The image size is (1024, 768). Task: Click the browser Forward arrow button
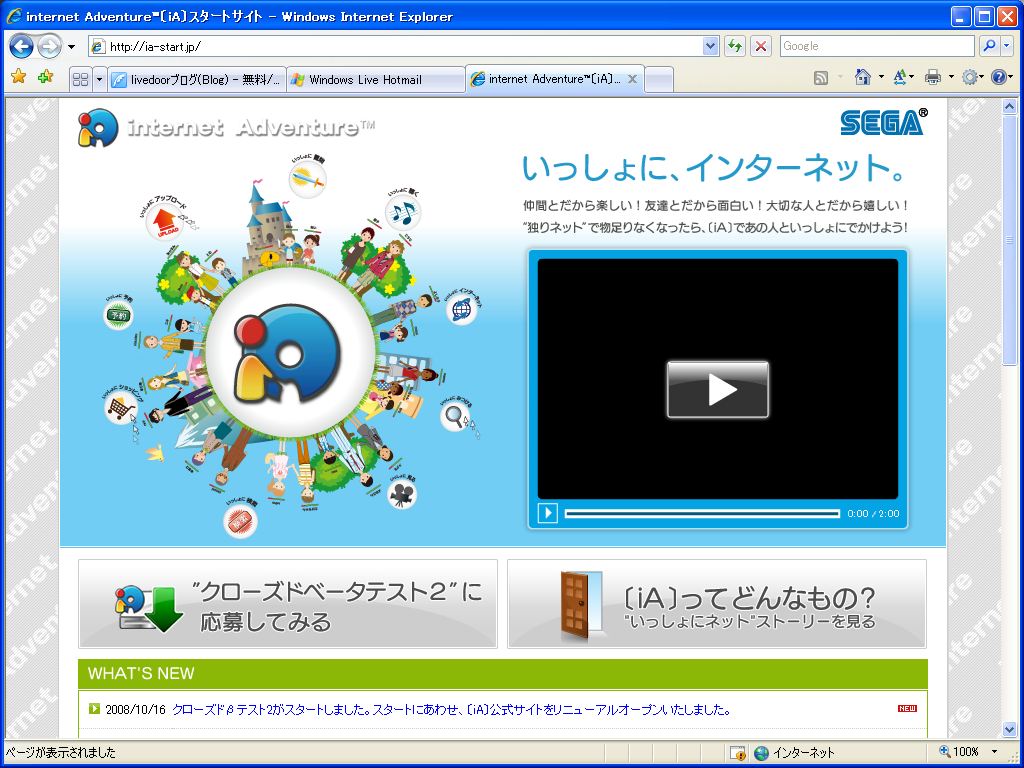[49, 46]
